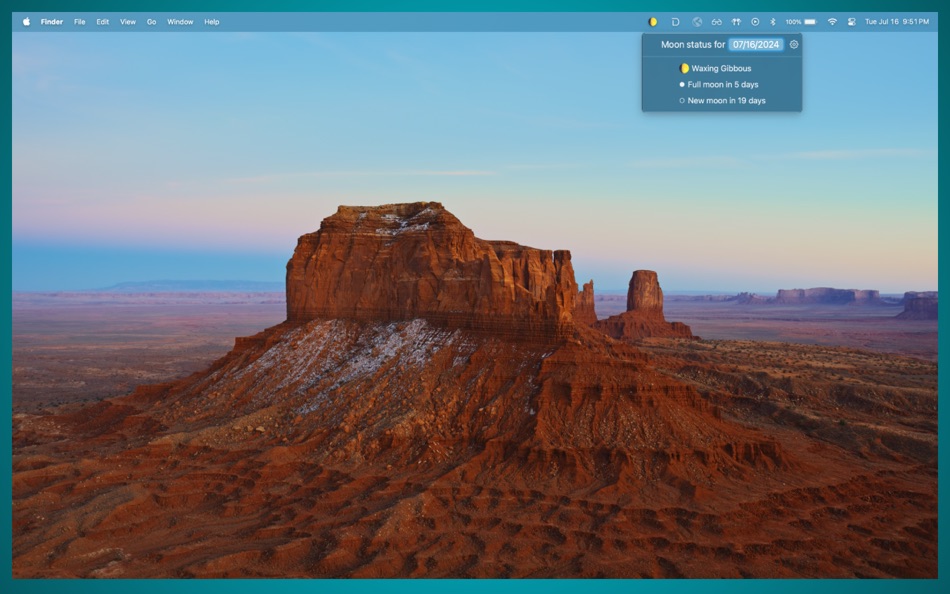950x594 pixels.
Task: Open the Help menu
Action: coord(211,22)
